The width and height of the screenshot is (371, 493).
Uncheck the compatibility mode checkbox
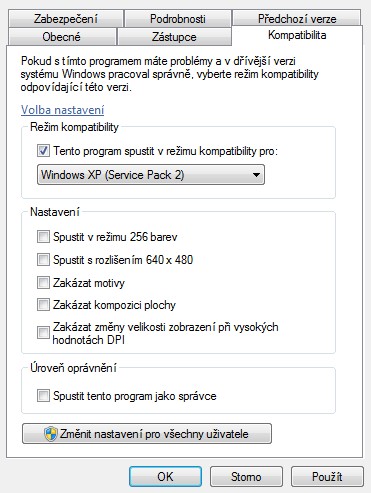pyautogui.click(x=43, y=151)
